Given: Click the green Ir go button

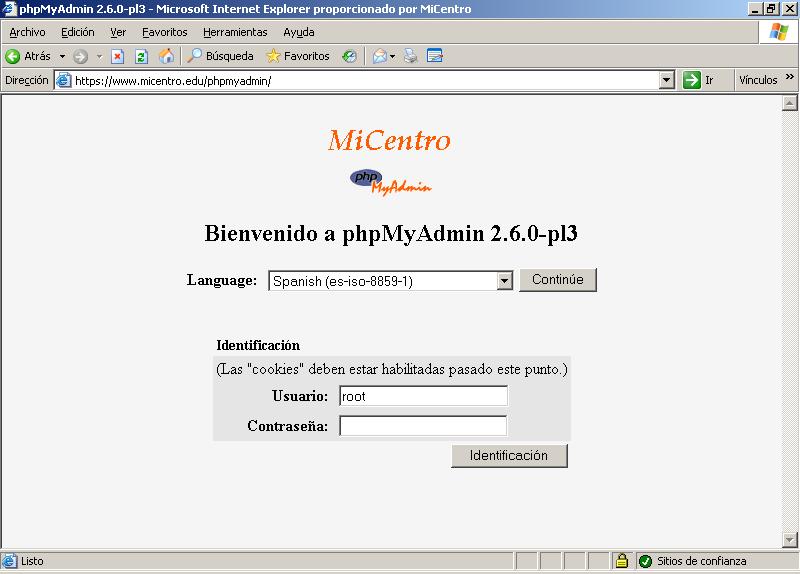Looking at the screenshot, I should (699, 80).
